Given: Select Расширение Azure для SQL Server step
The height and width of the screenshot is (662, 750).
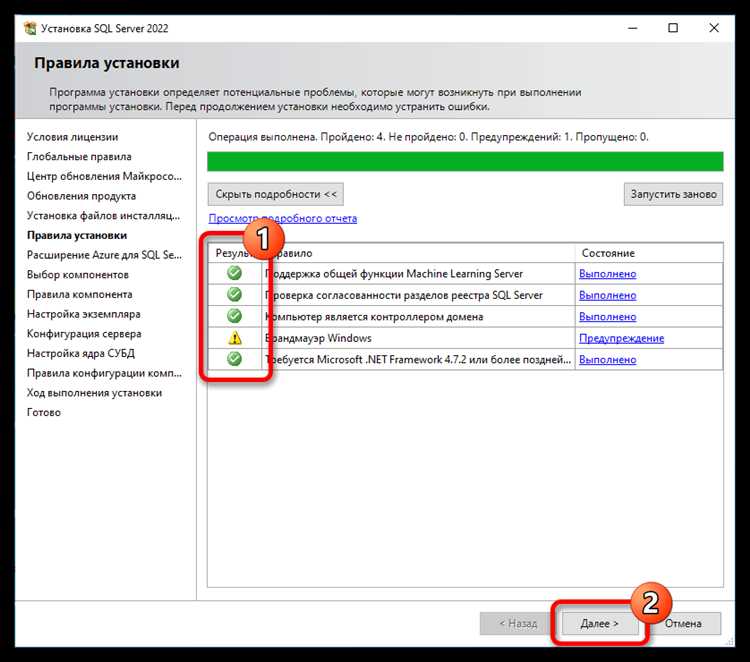Looking at the screenshot, I should coord(104,255).
